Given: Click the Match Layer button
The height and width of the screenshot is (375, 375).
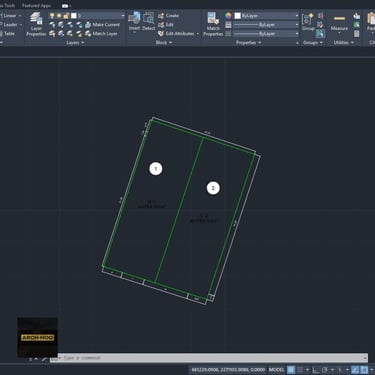Looking at the screenshot, I should point(101,34).
